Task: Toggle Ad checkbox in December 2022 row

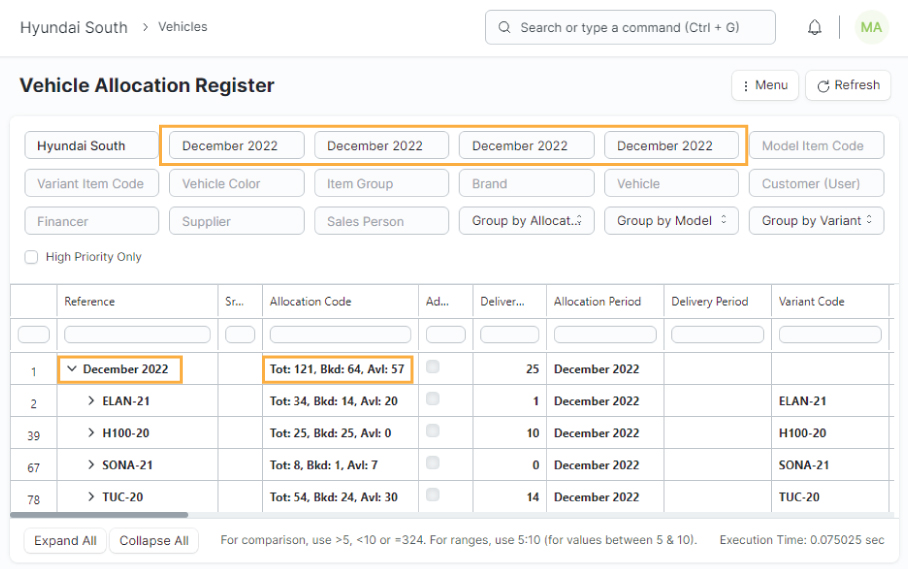Action: click(x=433, y=366)
